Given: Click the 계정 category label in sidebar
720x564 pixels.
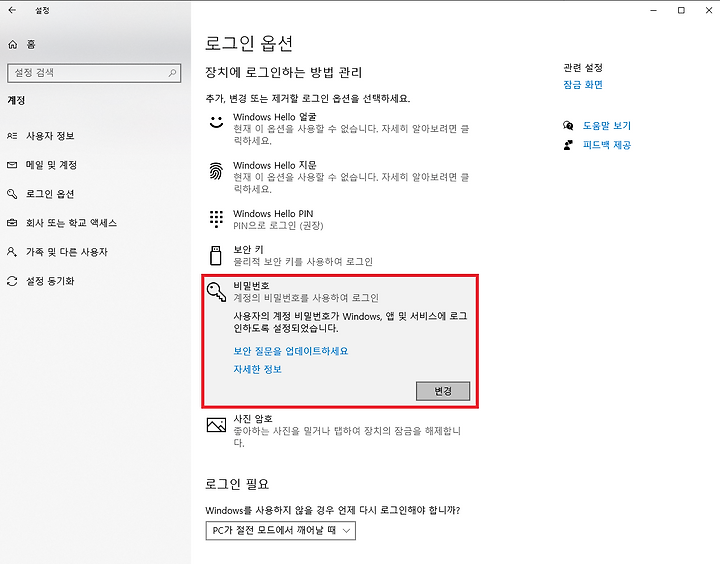Looking at the screenshot, I should [x=16, y=100].
